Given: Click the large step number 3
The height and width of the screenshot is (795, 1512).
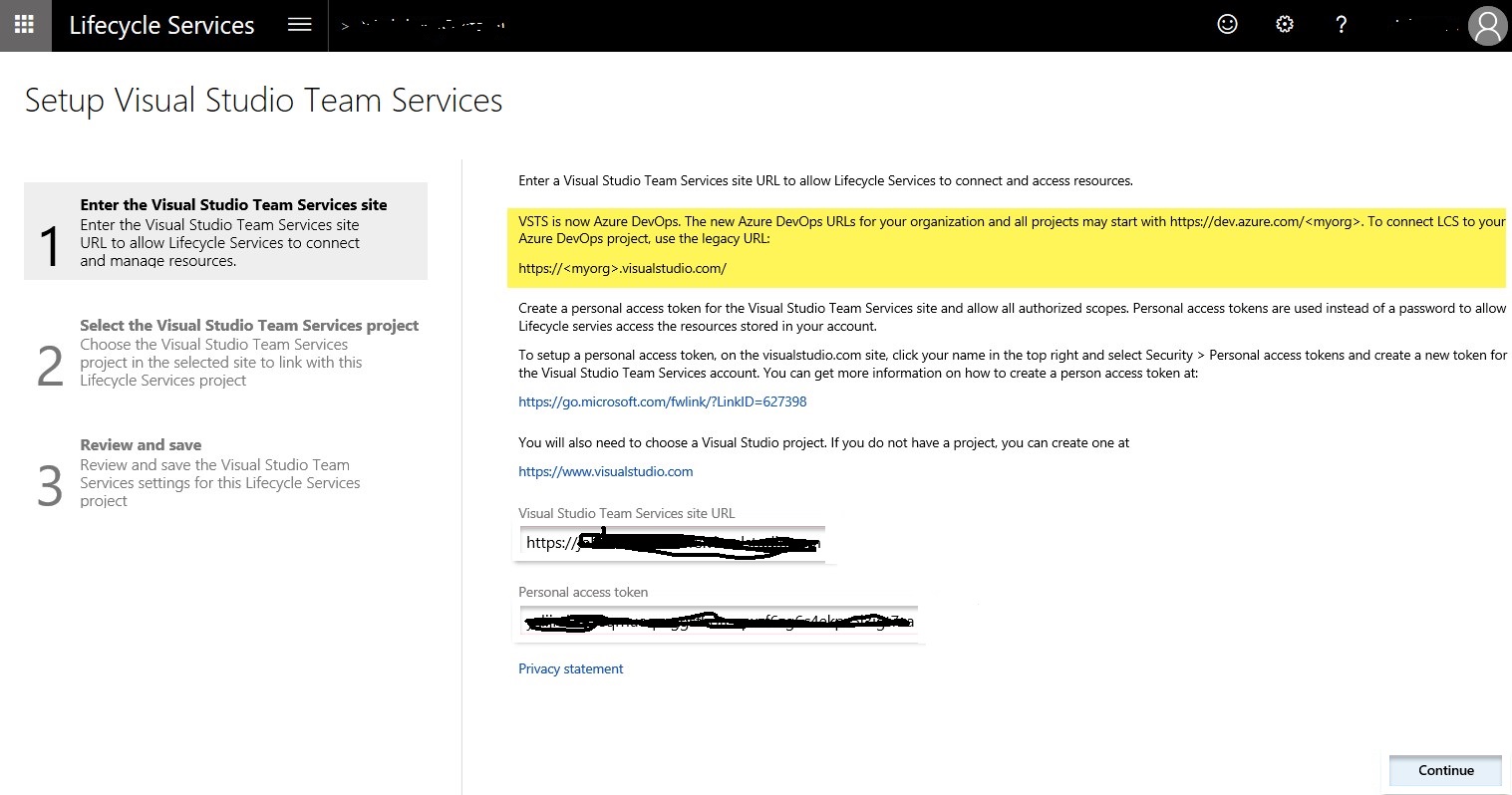Looking at the screenshot, I should [x=50, y=487].
